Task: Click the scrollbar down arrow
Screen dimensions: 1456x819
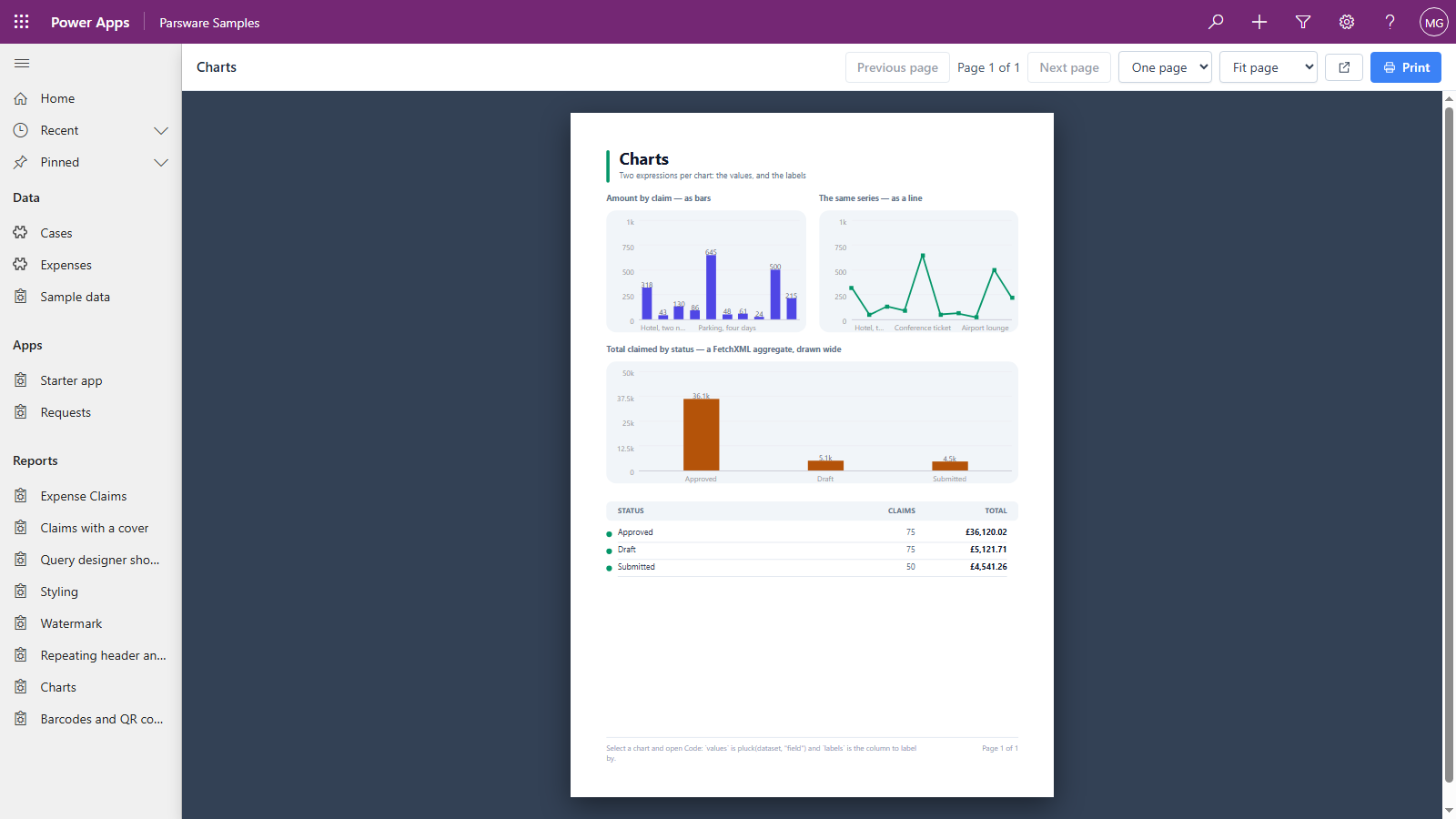Action: [x=1449, y=811]
